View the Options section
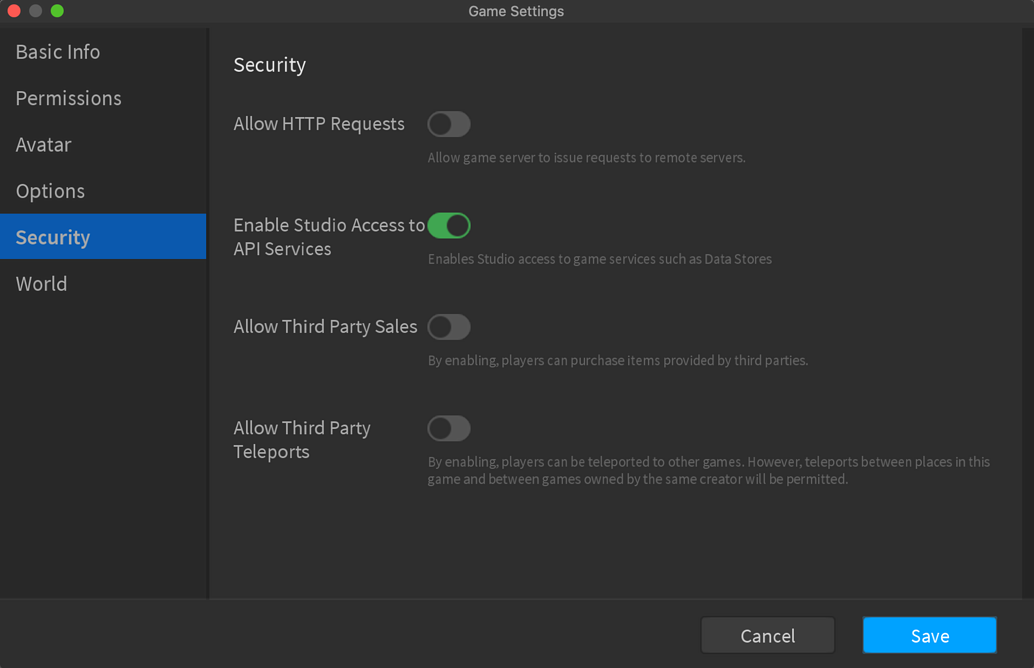 pos(50,190)
